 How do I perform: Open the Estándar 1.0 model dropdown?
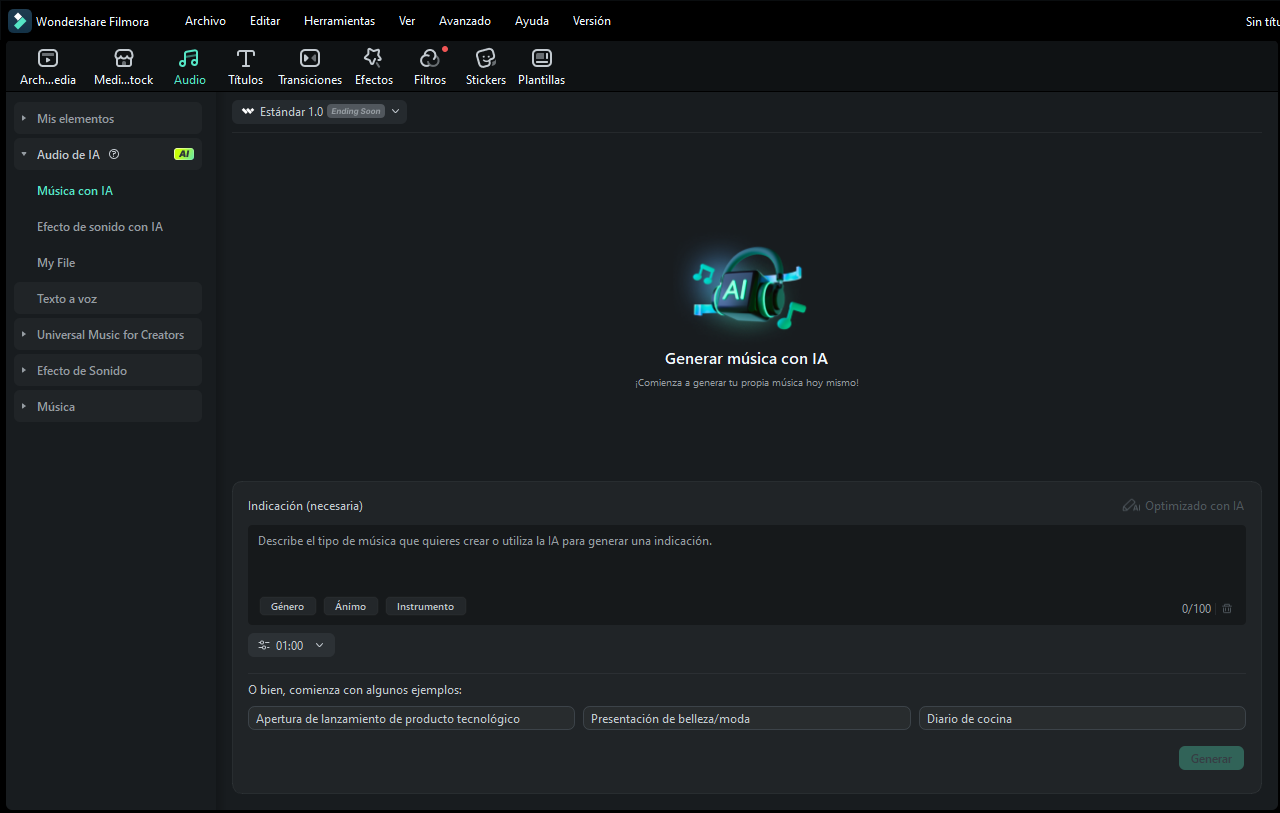click(x=319, y=111)
